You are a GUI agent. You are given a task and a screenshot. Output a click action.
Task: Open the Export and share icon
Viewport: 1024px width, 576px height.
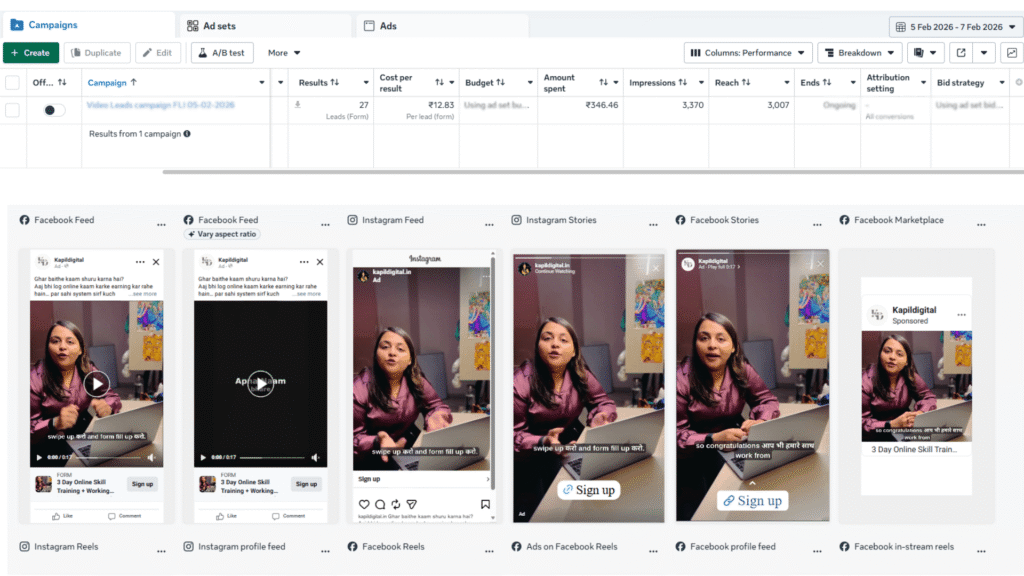coord(962,52)
